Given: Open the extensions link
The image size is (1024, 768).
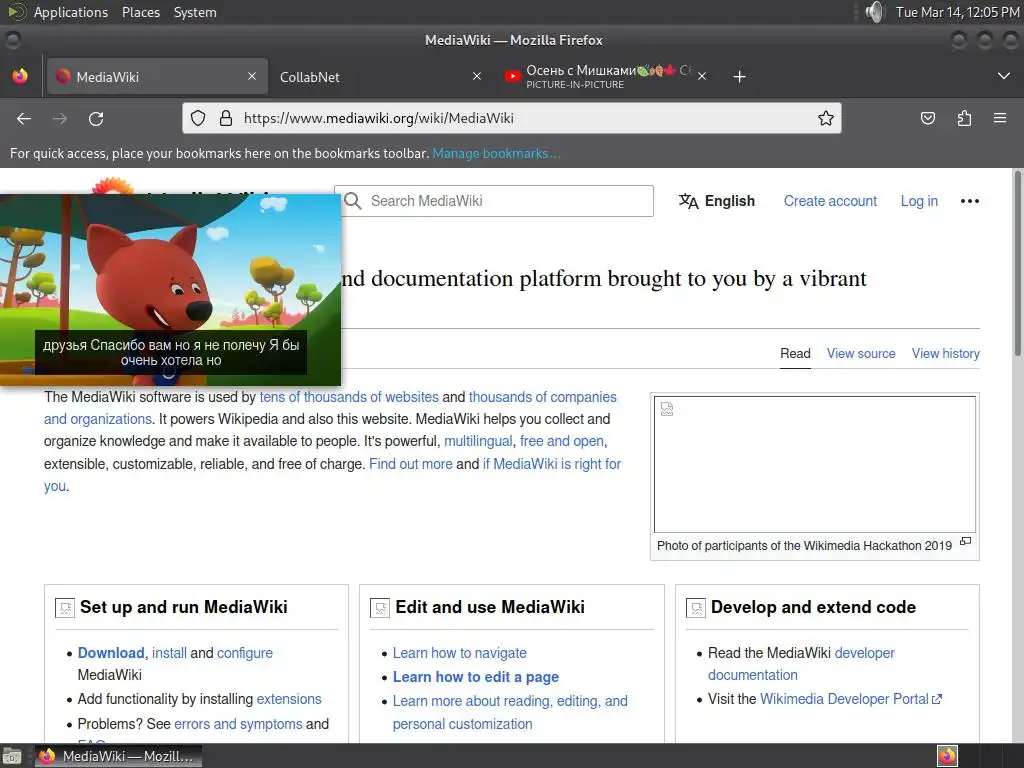Looking at the screenshot, I should [289, 699].
